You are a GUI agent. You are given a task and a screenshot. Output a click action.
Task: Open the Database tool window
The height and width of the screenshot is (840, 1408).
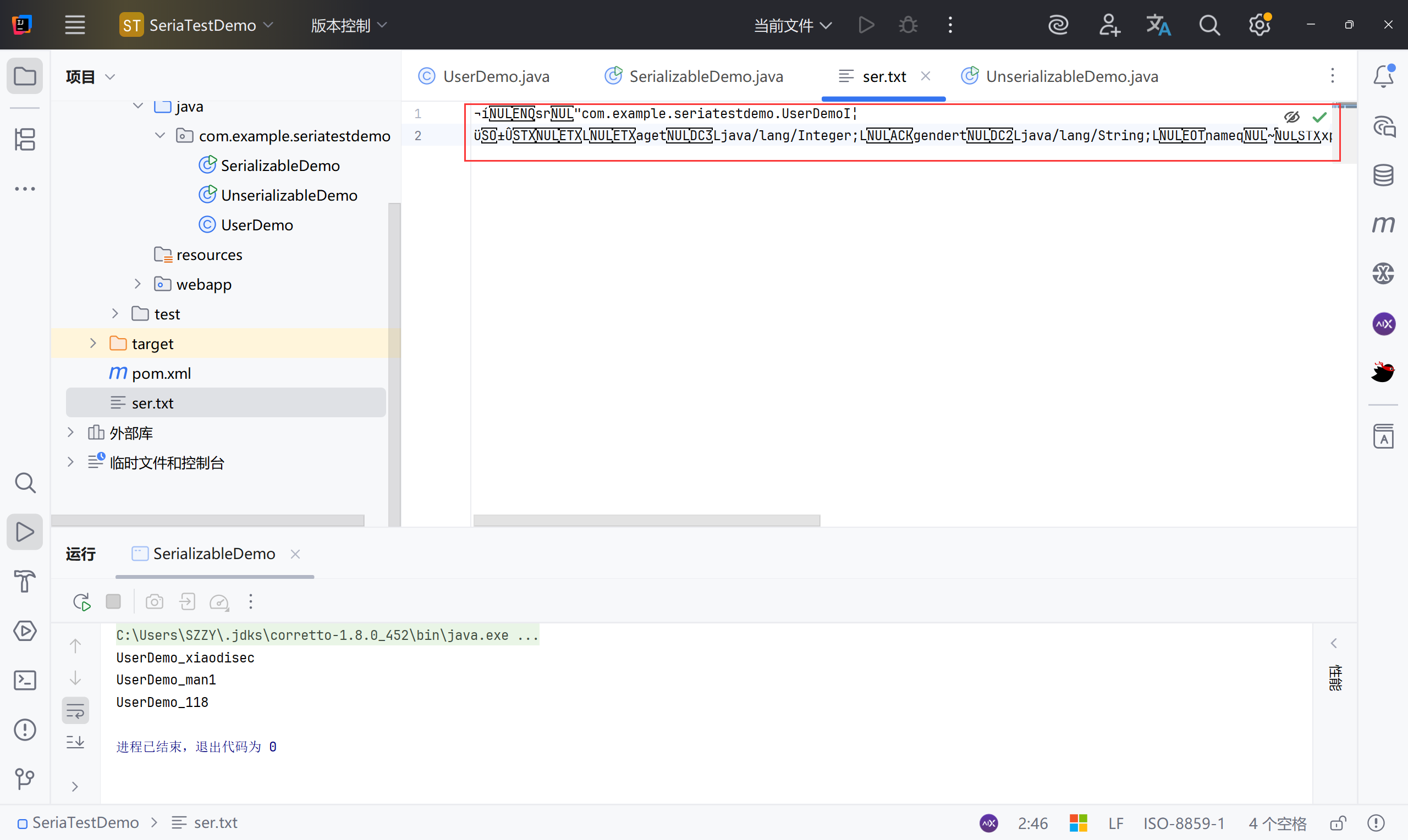point(1383,175)
